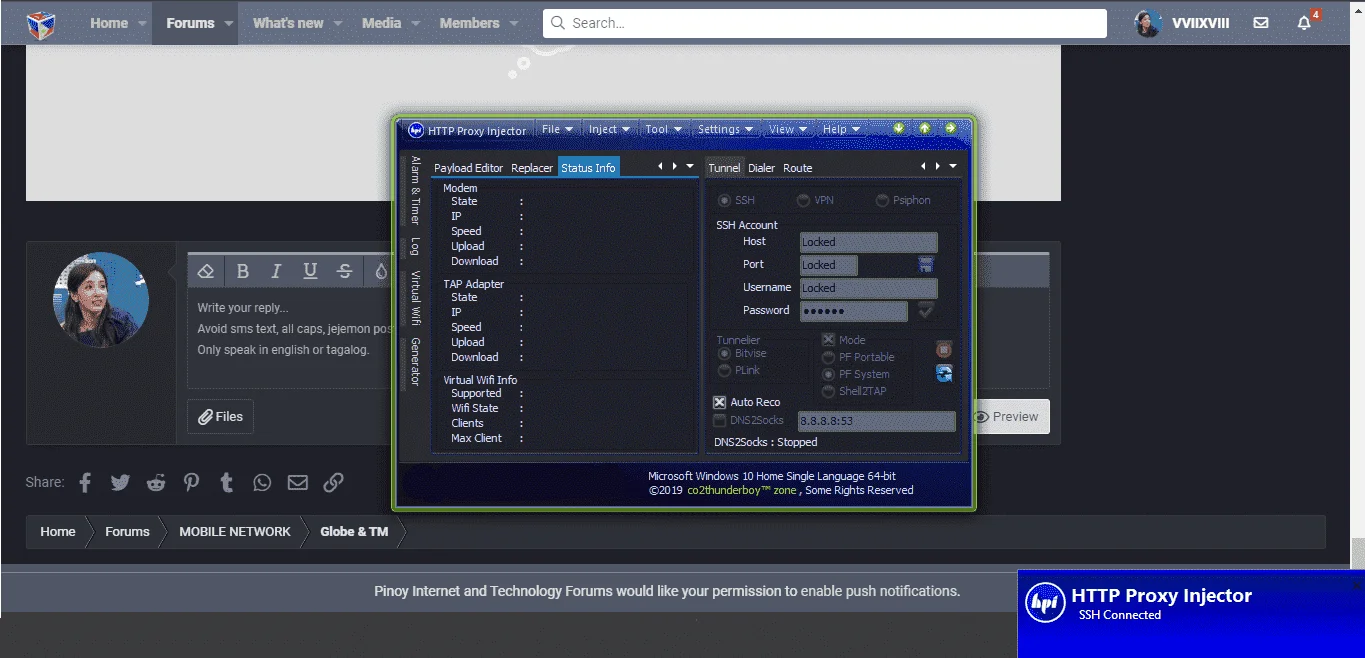Open the Help menu dropdown
Viewport: 1365px width, 658px height.
pos(842,129)
